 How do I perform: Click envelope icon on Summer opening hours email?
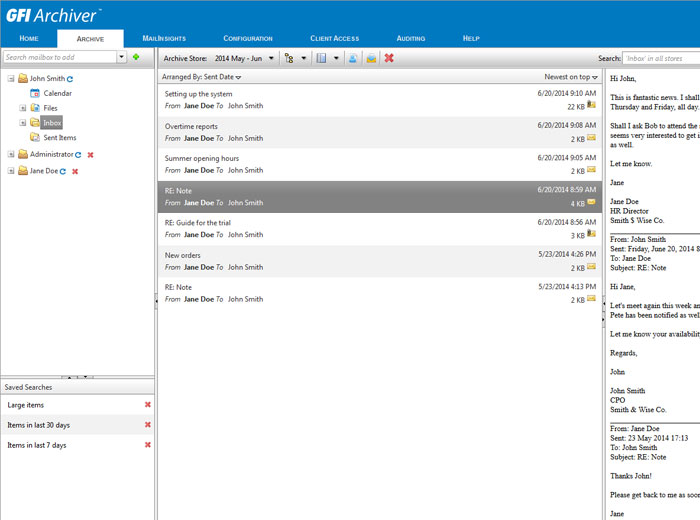pyautogui.click(x=592, y=169)
